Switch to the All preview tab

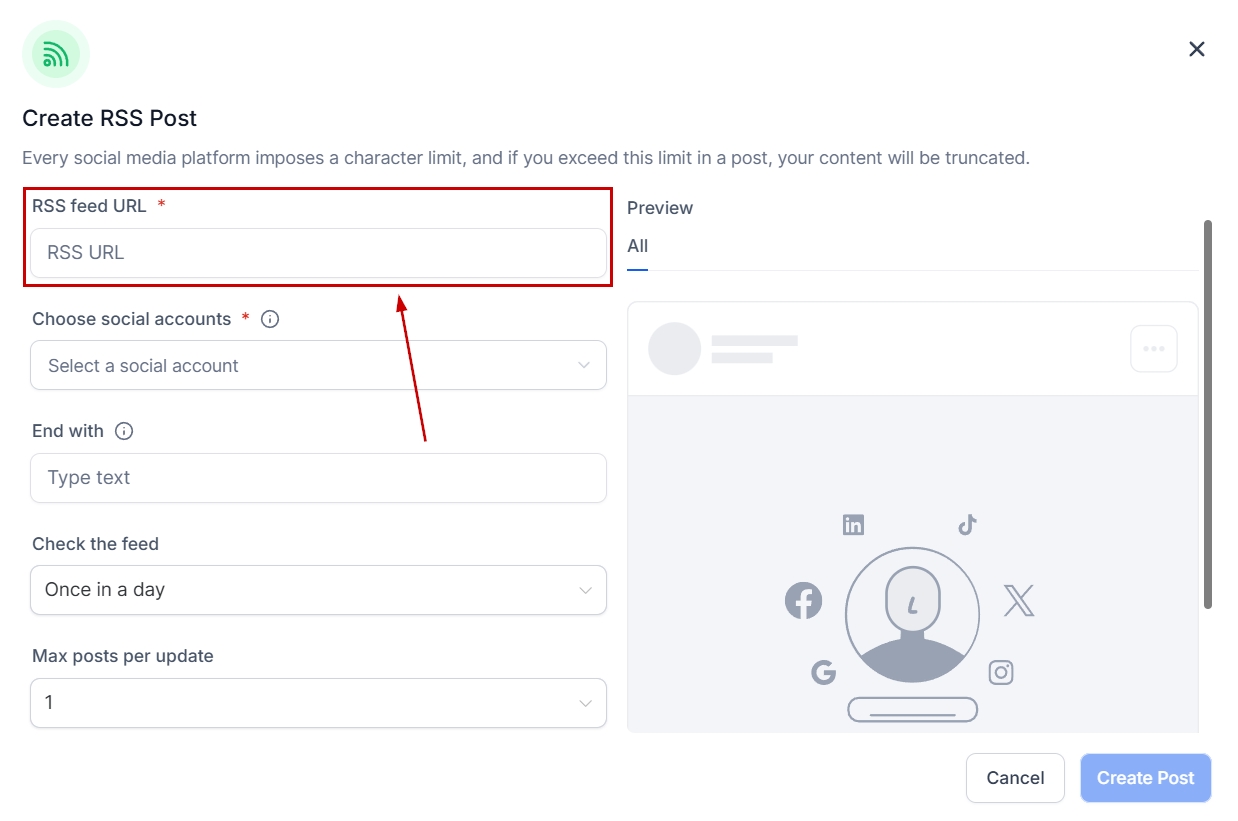coord(637,246)
